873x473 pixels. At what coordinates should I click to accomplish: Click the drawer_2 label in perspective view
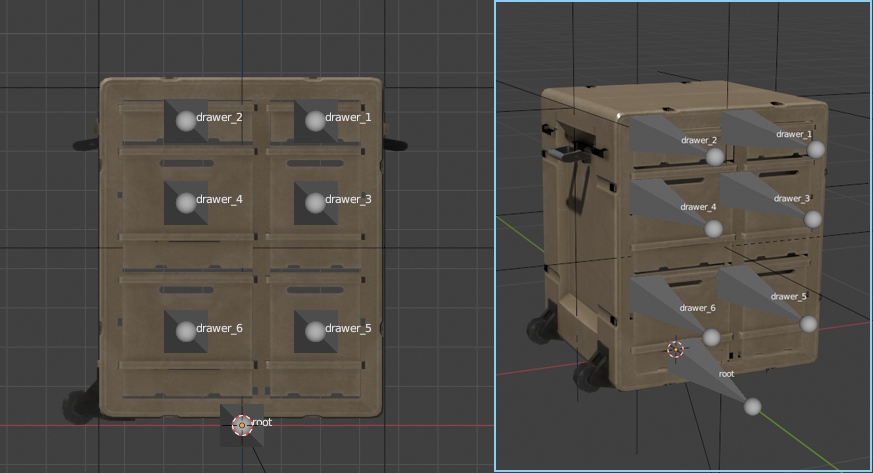tap(699, 140)
